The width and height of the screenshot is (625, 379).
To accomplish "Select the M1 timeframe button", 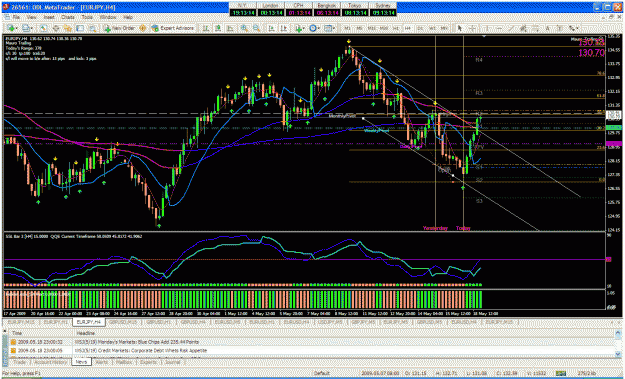I will [347, 28].
